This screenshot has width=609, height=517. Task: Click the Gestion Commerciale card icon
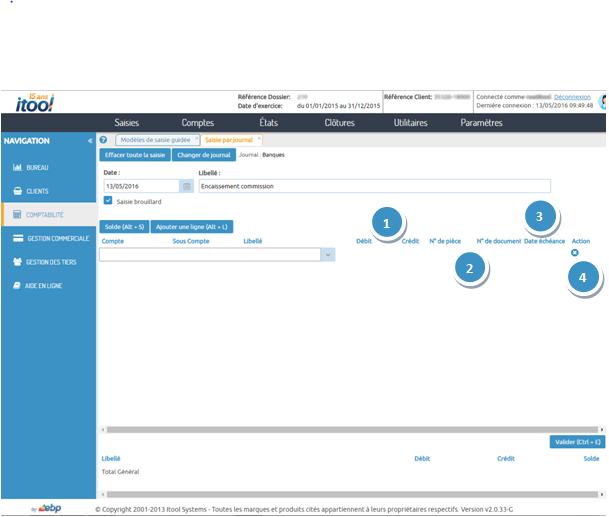(x=17, y=238)
